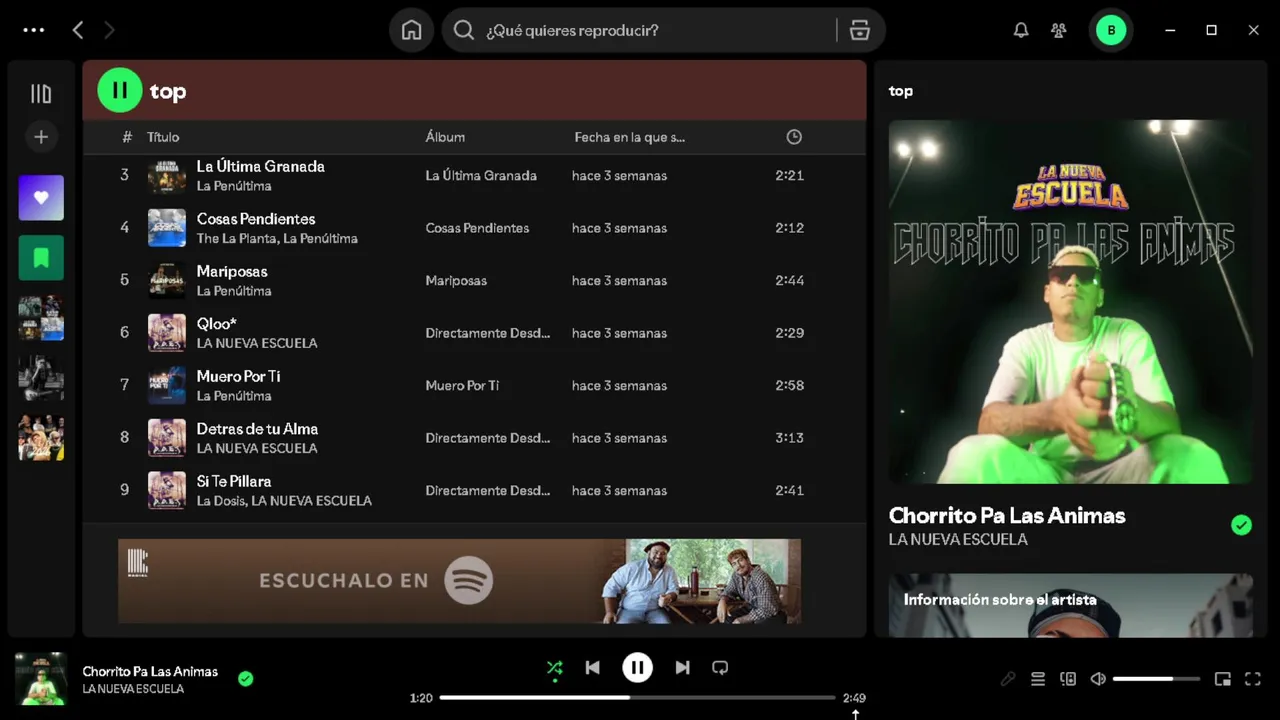
Task: Open the user profile avatar B
Action: (1111, 30)
